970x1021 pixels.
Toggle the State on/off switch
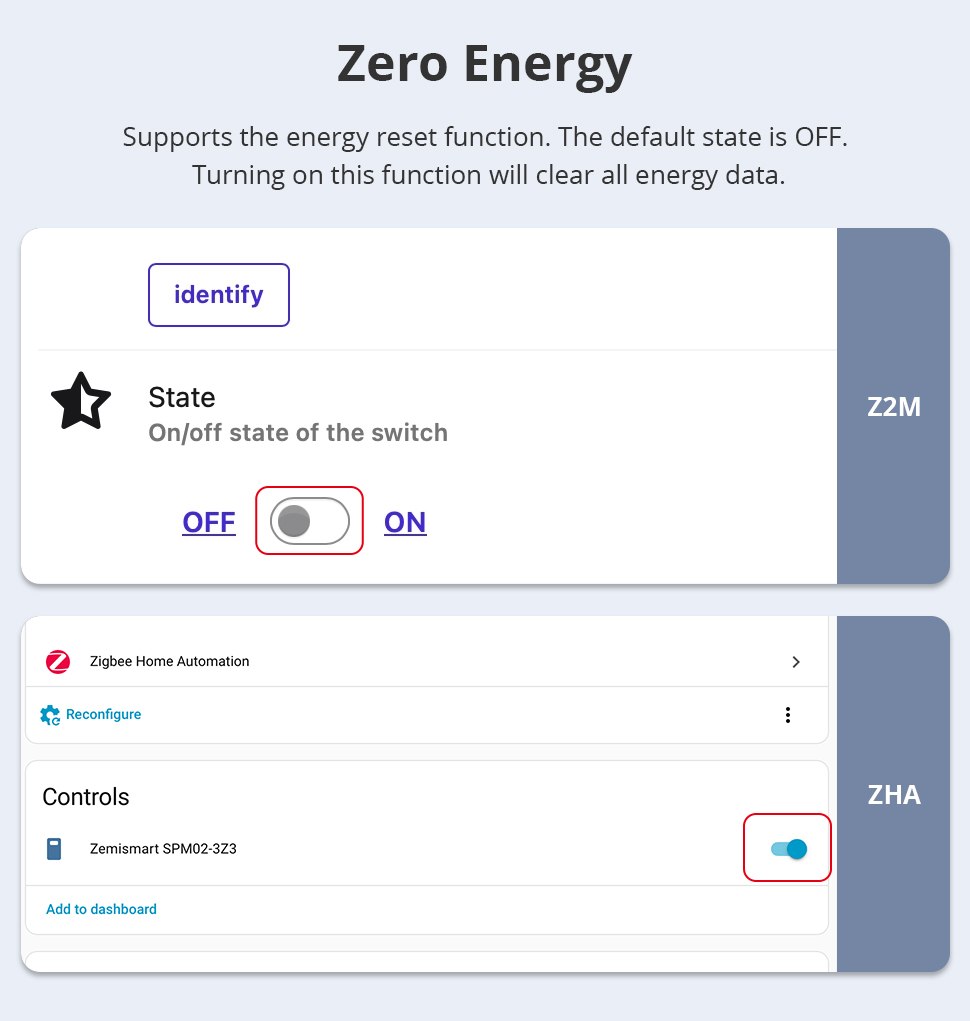point(309,521)
